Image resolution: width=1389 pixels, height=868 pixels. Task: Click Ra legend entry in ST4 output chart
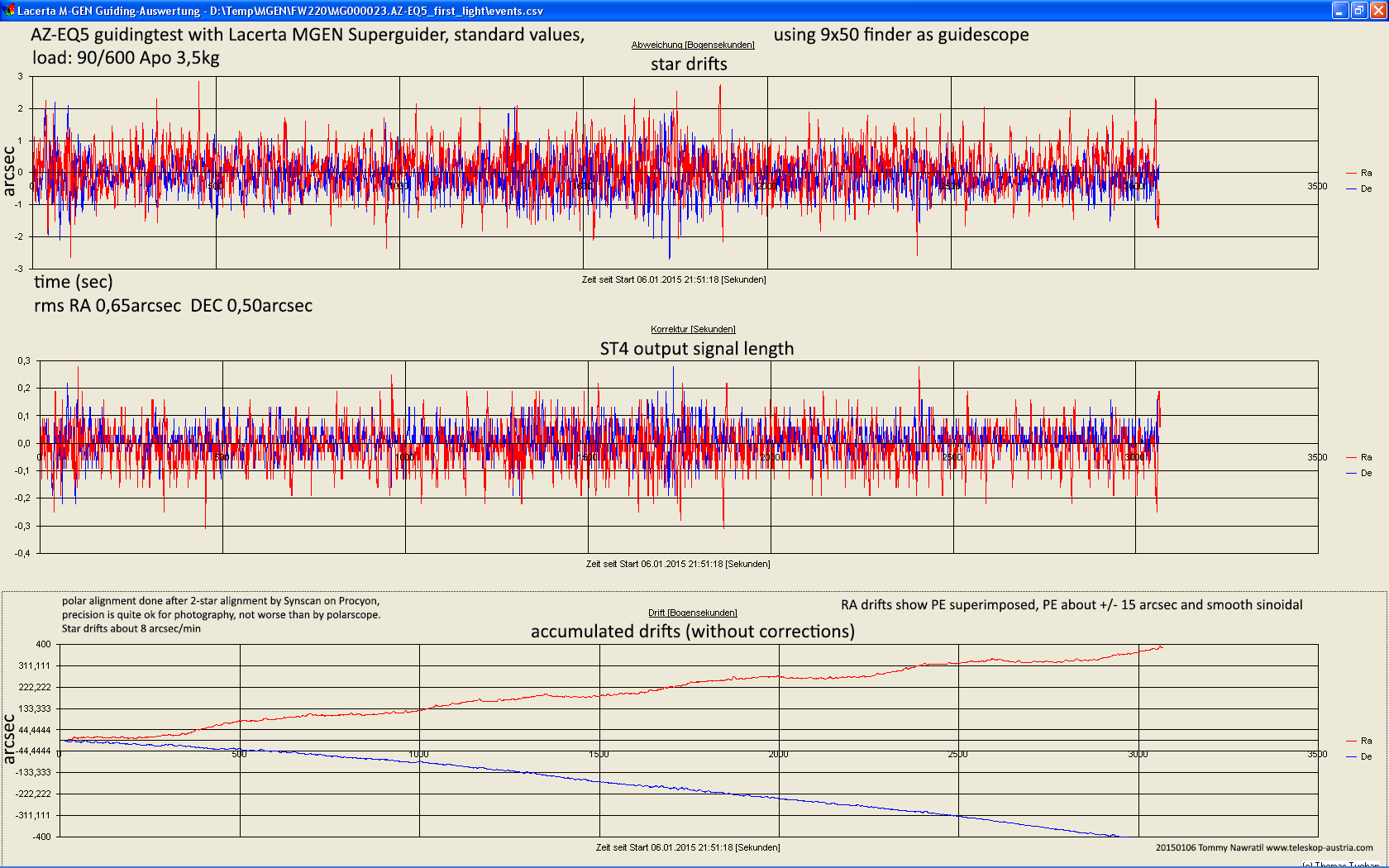(1359, 457)
